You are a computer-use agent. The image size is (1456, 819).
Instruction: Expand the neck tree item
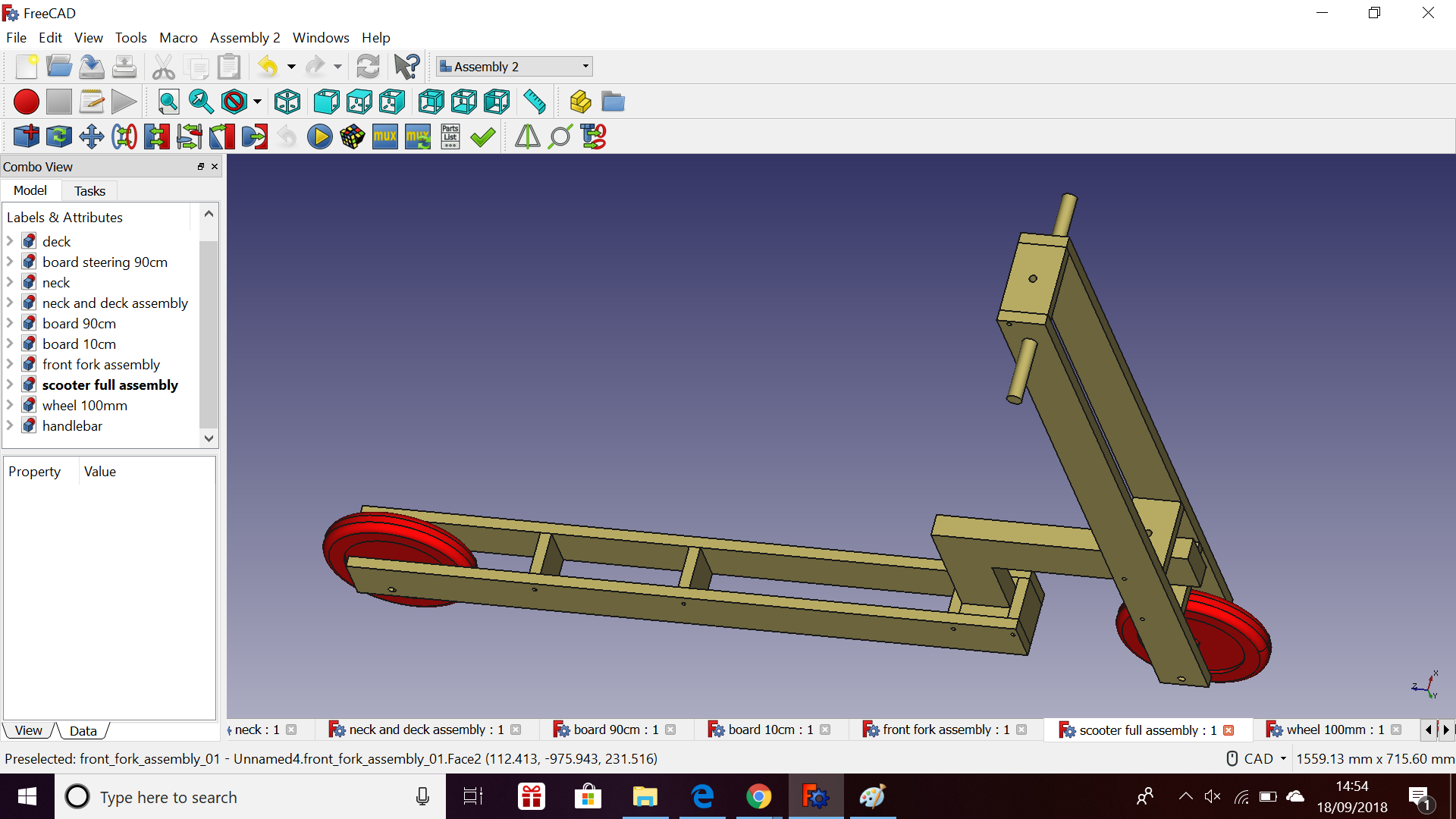tap(10, 282)
